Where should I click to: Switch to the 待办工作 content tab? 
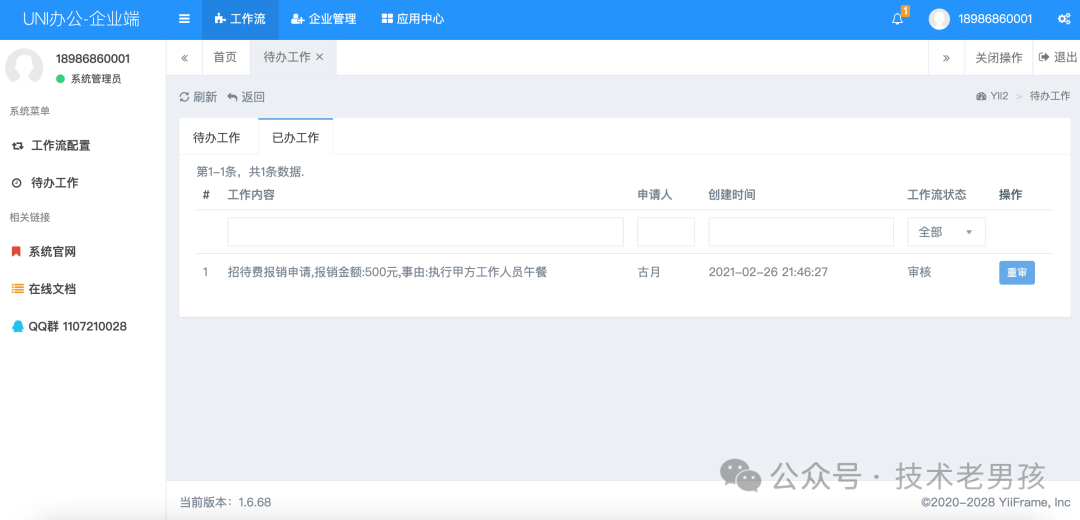(x=217, y=138)
